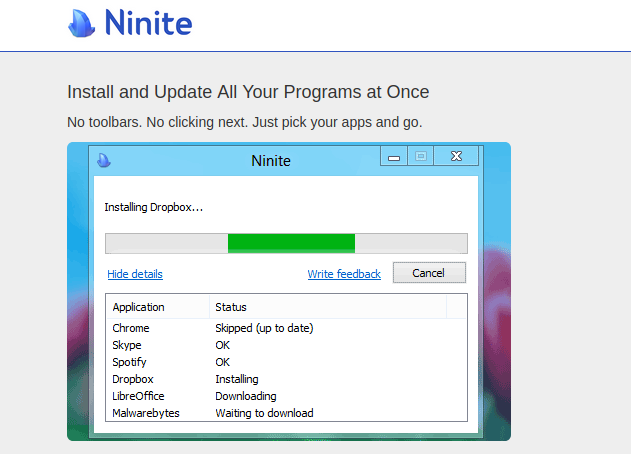Cancel the installation with the Cancel button
Viewport: 631px width, 454px height.
tap(429, 273)
